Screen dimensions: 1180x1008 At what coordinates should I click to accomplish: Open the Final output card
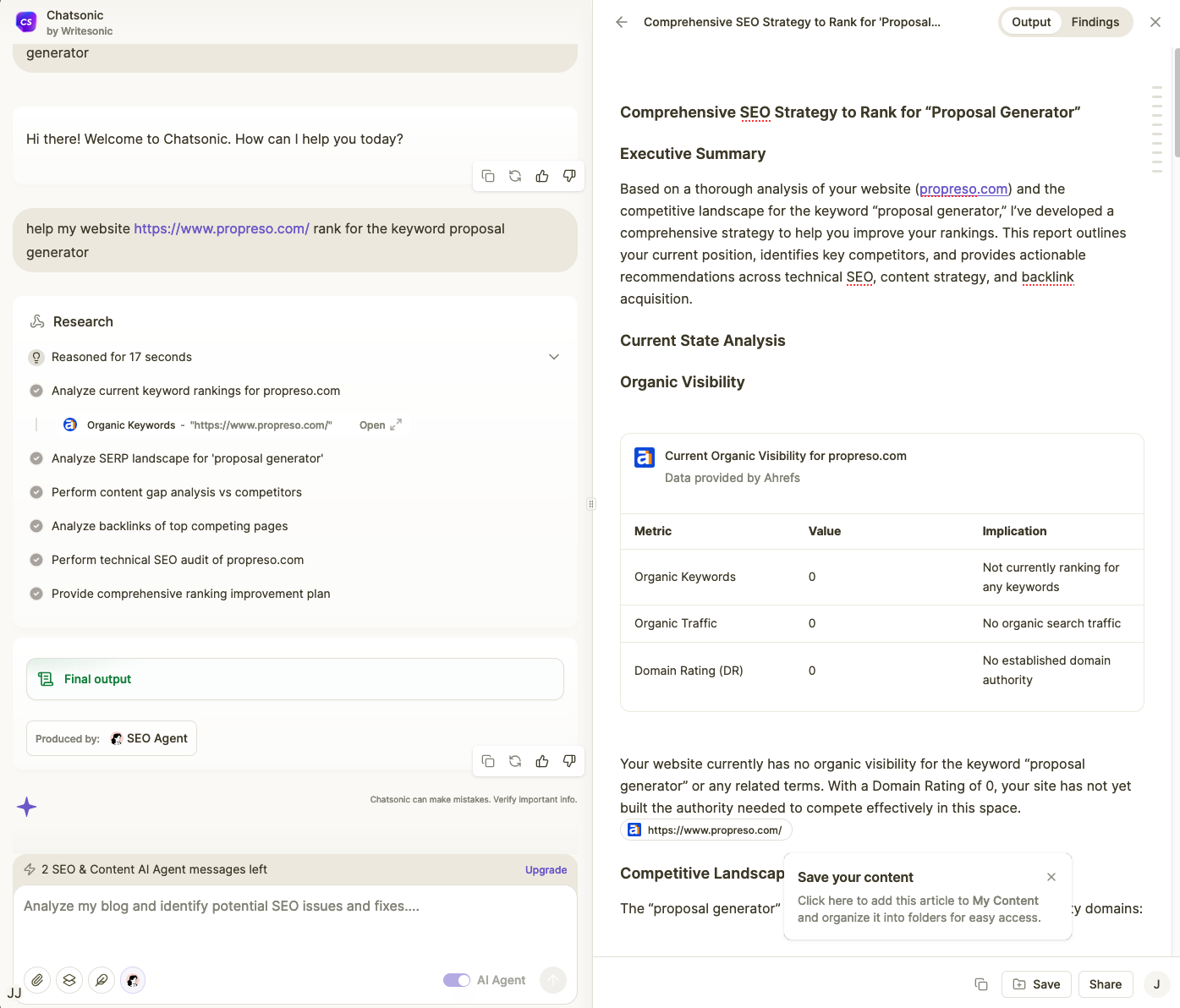click(x=295, y=679)
